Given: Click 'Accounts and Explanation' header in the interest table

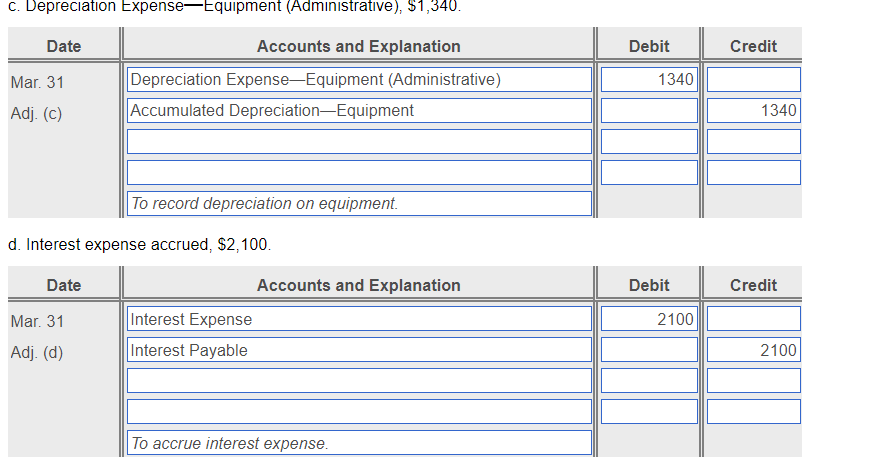Looking at the screenshot, I should [x=358, y=285].
